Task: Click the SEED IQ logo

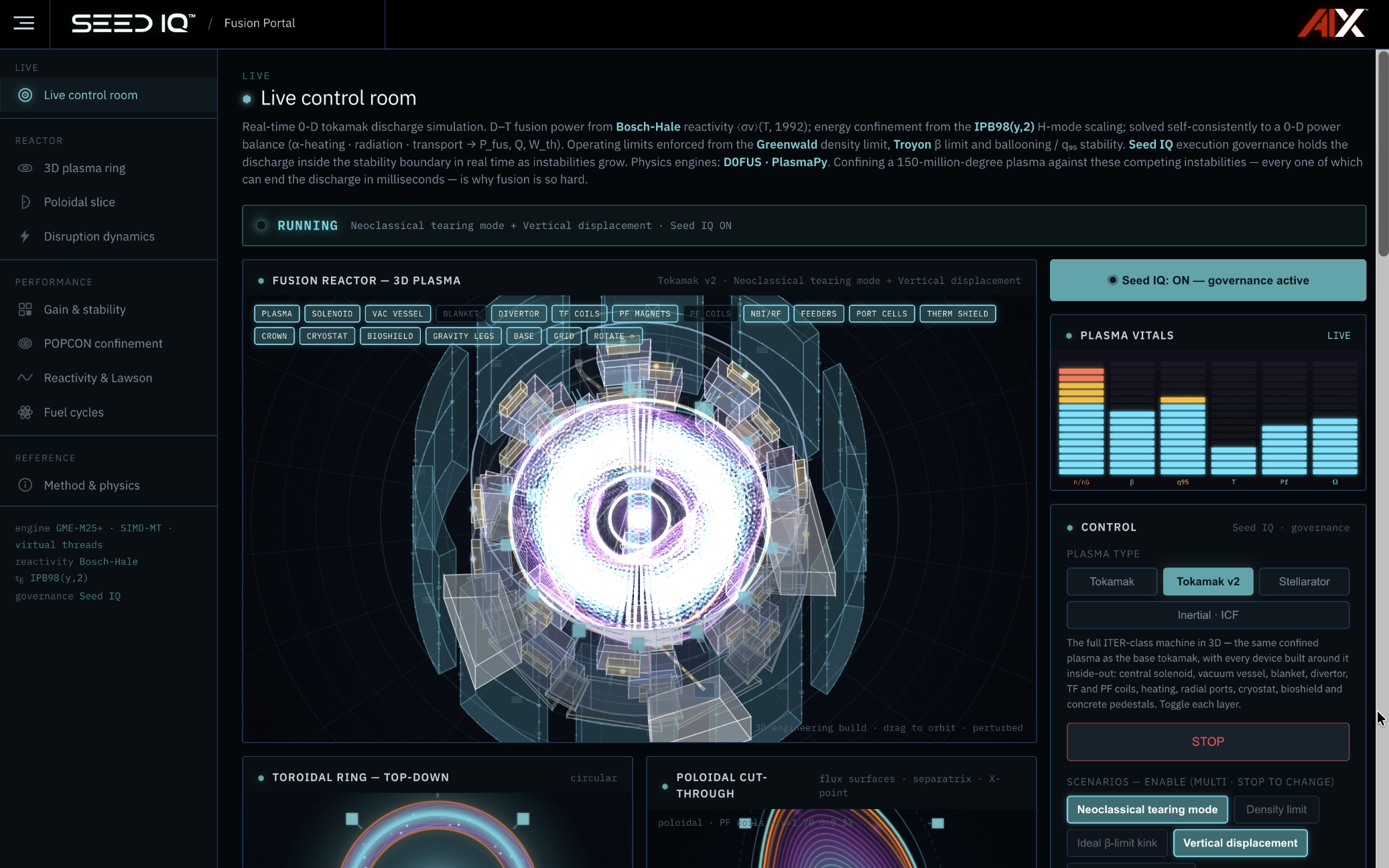Action: pyautogui.click(x=133, y=23)
